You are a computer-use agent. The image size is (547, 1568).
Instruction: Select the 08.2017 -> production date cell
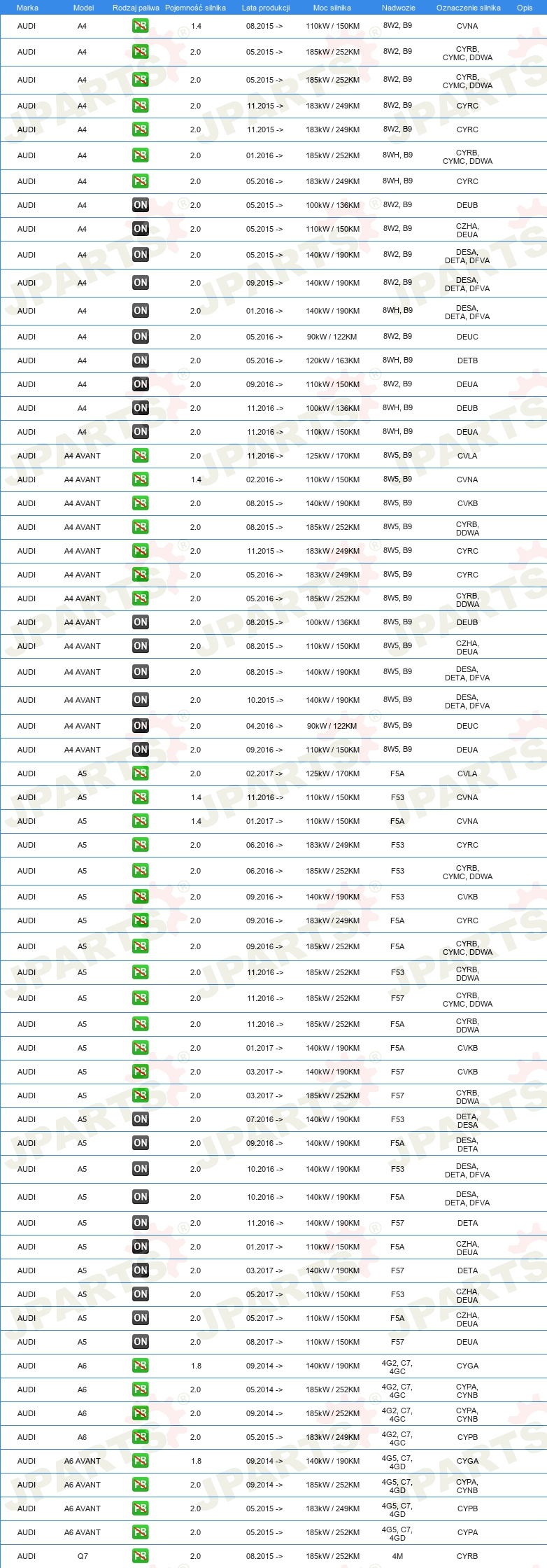tap(264, 1342)
